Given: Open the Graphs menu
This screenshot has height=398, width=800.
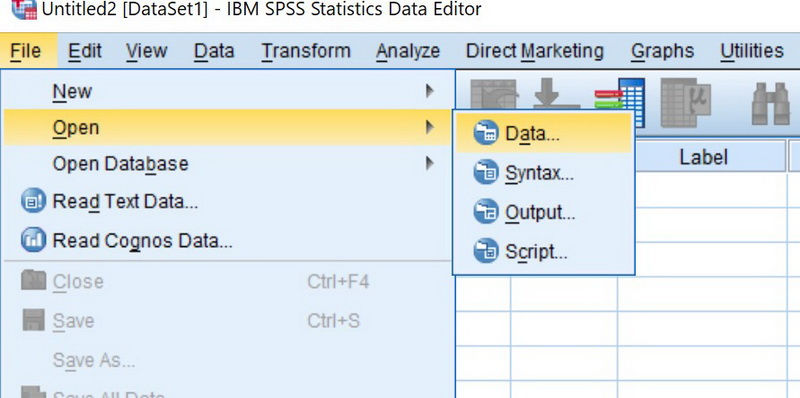Looking at the screenshot, I should pyautogui.click(x=662, y=51).
